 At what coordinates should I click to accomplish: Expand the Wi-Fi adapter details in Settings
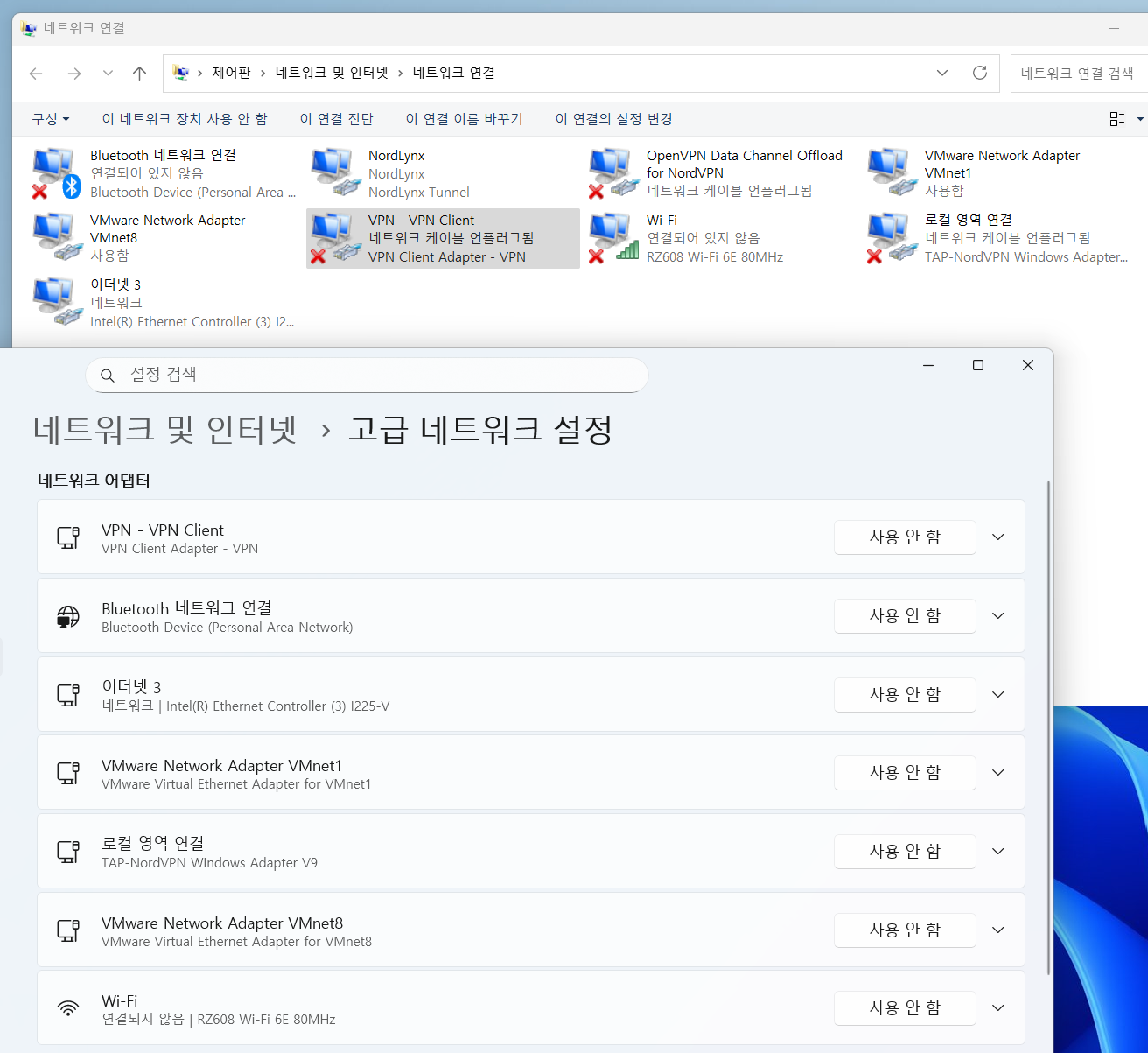998,1008
